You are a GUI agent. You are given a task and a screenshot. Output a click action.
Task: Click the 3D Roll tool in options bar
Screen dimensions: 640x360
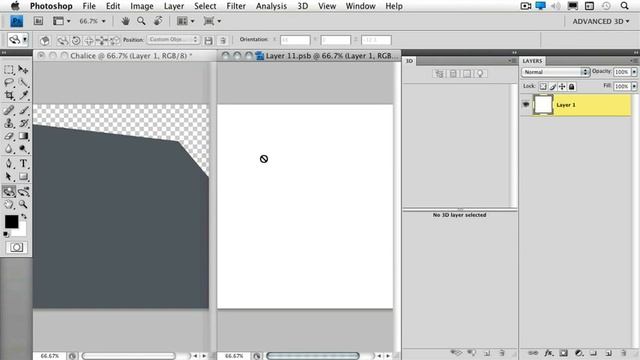click(x=76, y=40)
